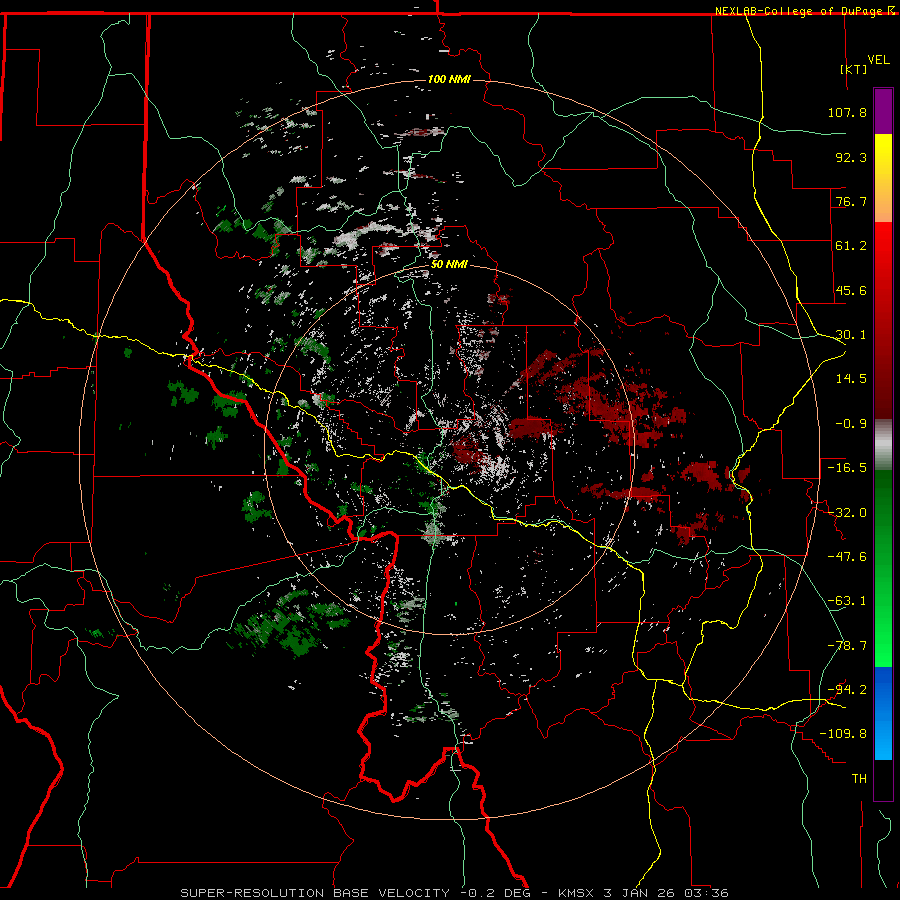Click the -109.8 velocity scale value
900x900 pixels.
tap(843, 734)
